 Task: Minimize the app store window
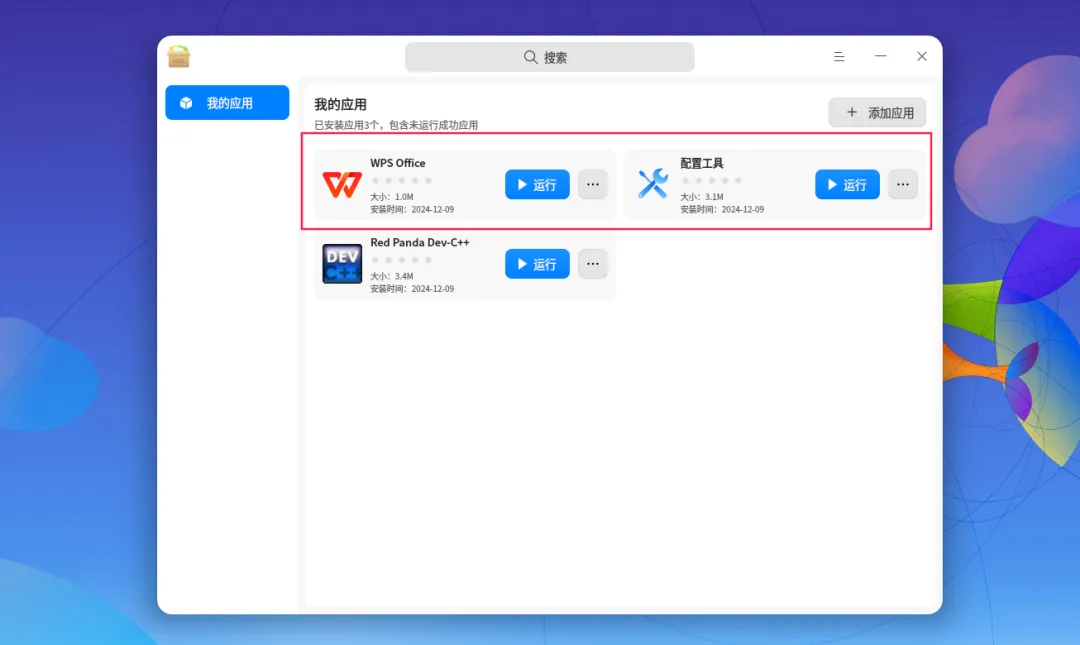coord(880,57)
